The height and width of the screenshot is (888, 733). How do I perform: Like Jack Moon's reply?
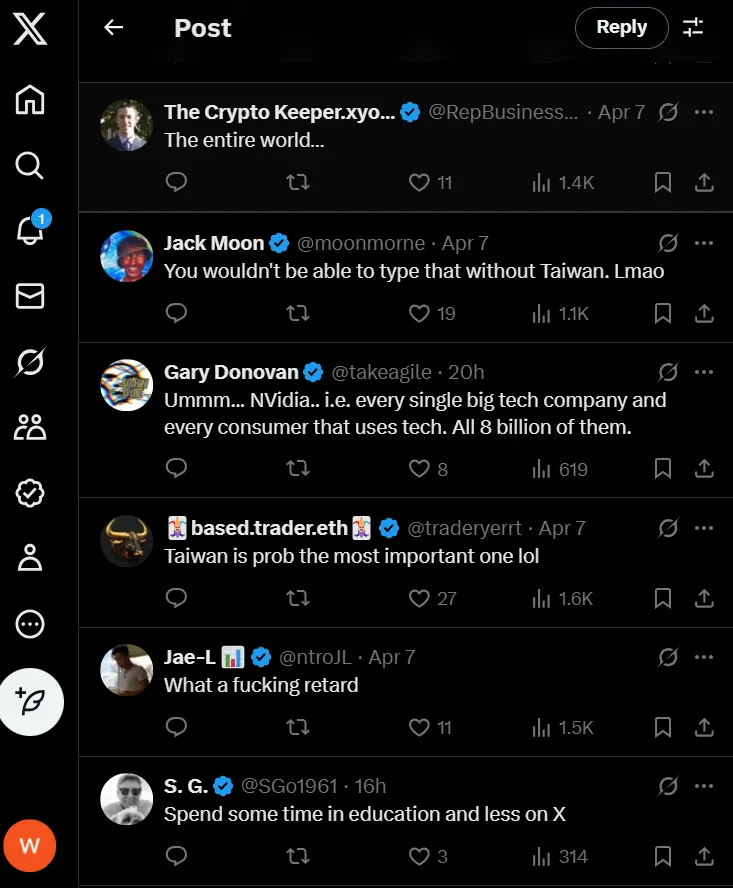point(419,313)
